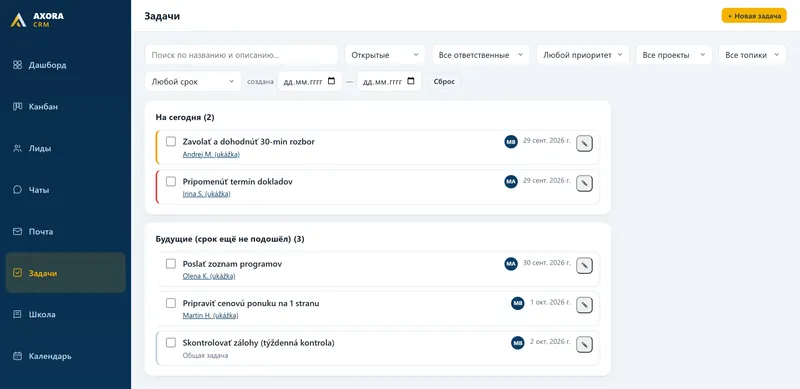The image size is (800, 389).
Task: Click the Дашборд grid icon in sidebar
Action: point(17,65)
